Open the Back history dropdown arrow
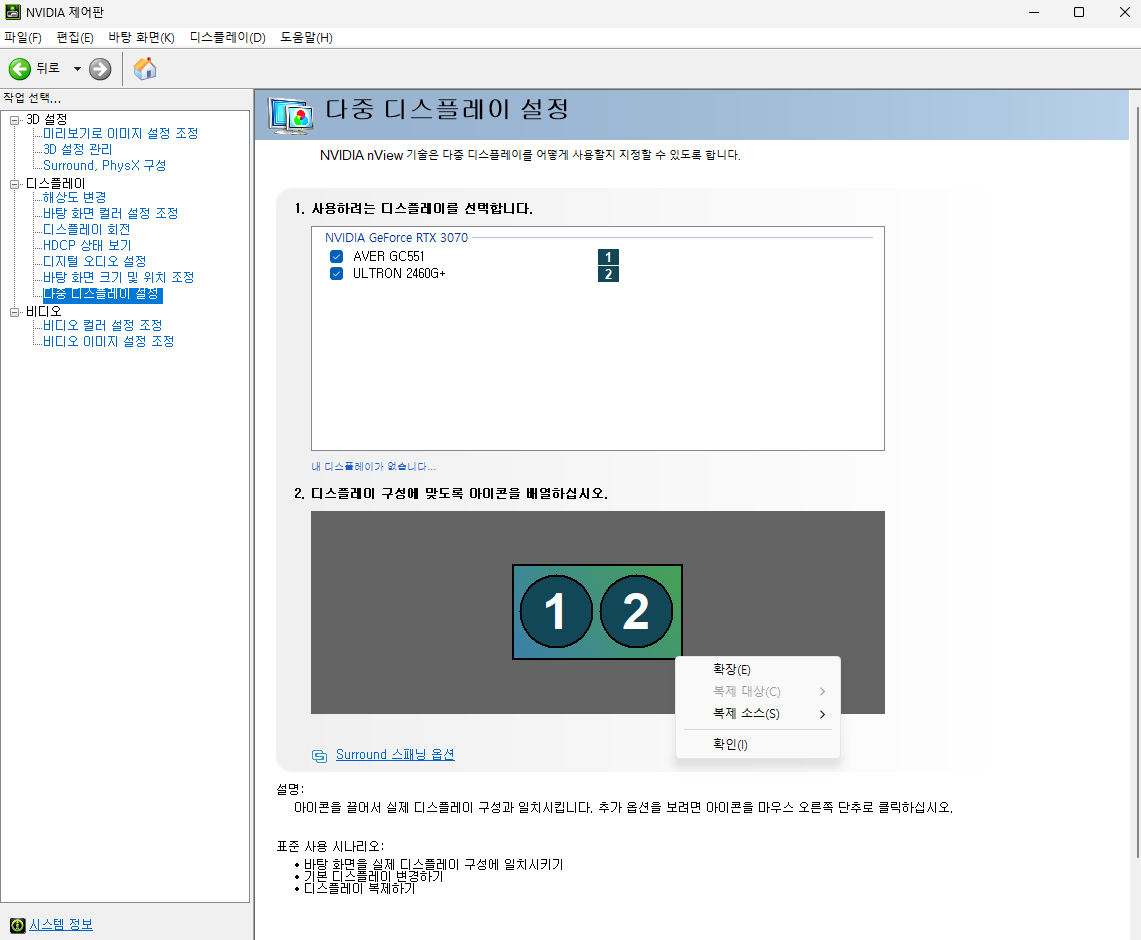Viewport: 1141px width, 940px height. point(77,69)
